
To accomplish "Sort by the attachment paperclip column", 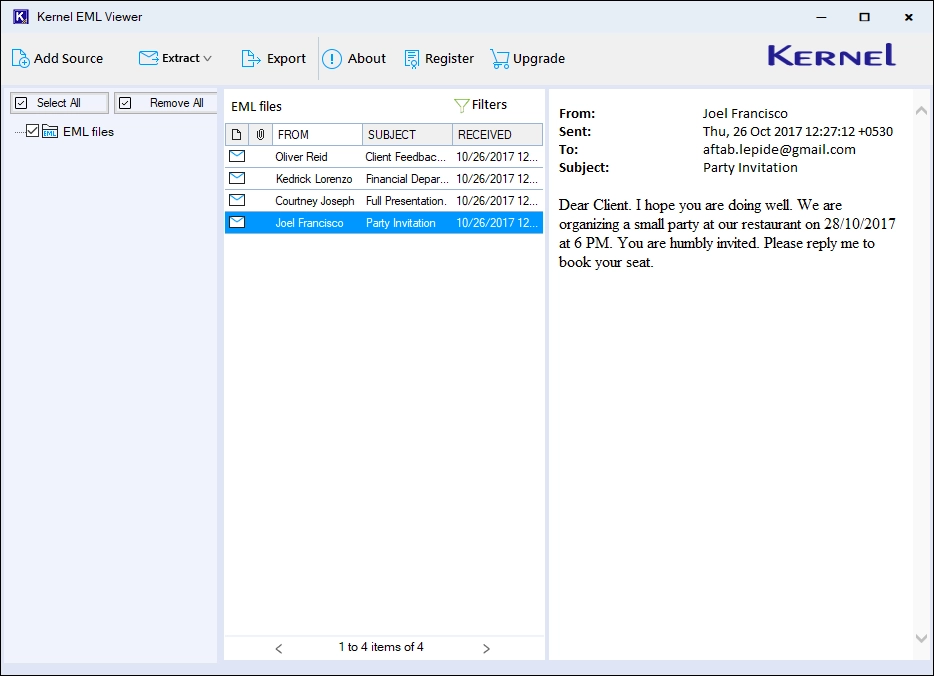I will pos(260,135).
